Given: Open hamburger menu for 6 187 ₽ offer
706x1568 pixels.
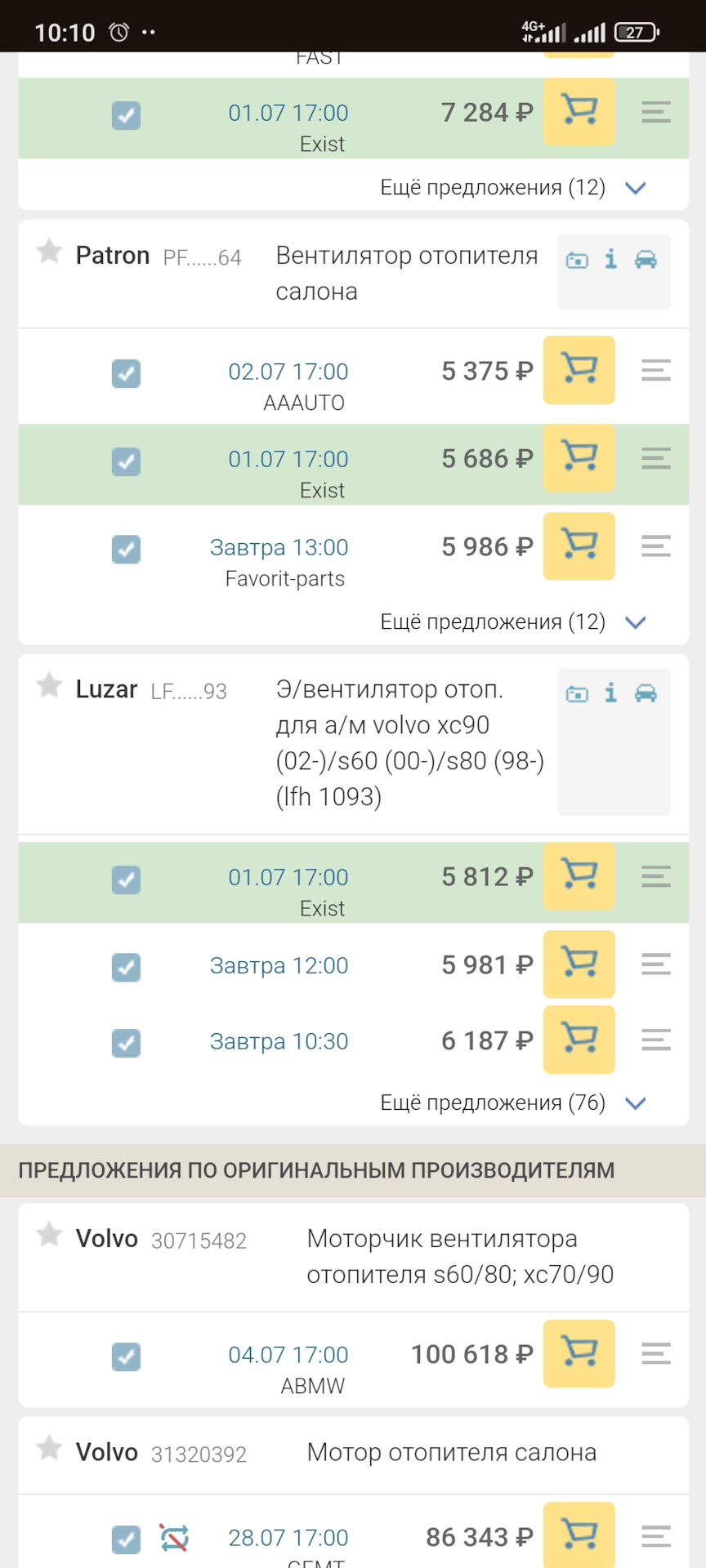Looking at the screenshot, I should pyautogui.click(x=655, y=1040).
